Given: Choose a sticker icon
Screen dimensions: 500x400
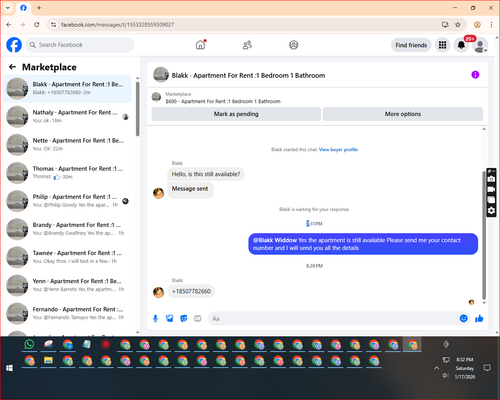Looking at the screenshot, I should [x=184, y=319].
